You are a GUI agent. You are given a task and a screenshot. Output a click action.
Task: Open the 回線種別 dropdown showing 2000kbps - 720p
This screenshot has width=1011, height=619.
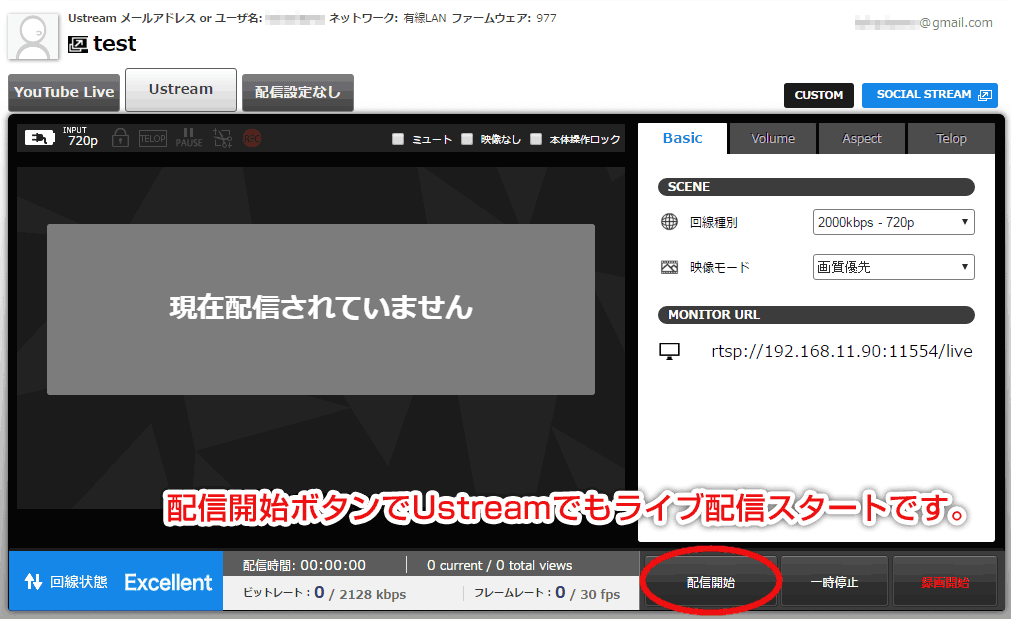click(894, 222)
